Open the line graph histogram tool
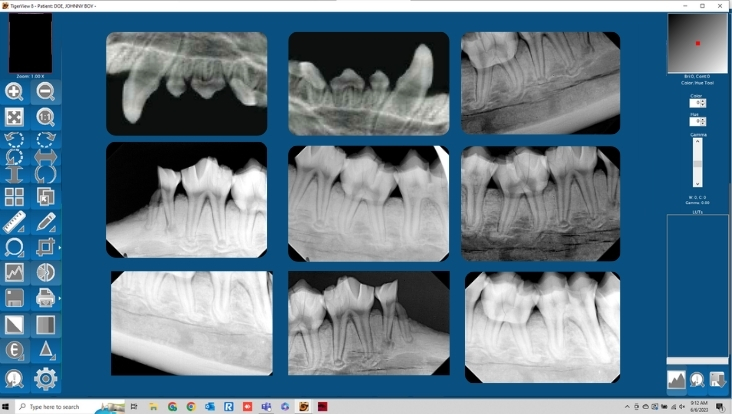Screen dimensions: 732x414 tap(14, 273)
